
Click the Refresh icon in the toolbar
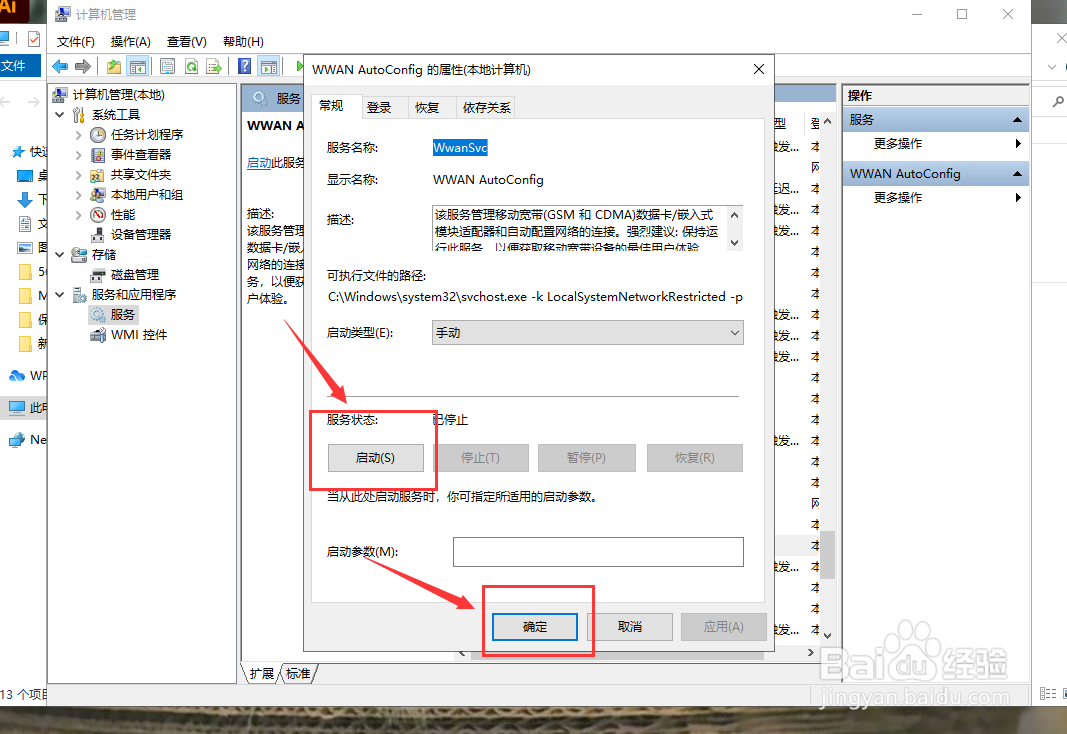(x=193, y=66)
